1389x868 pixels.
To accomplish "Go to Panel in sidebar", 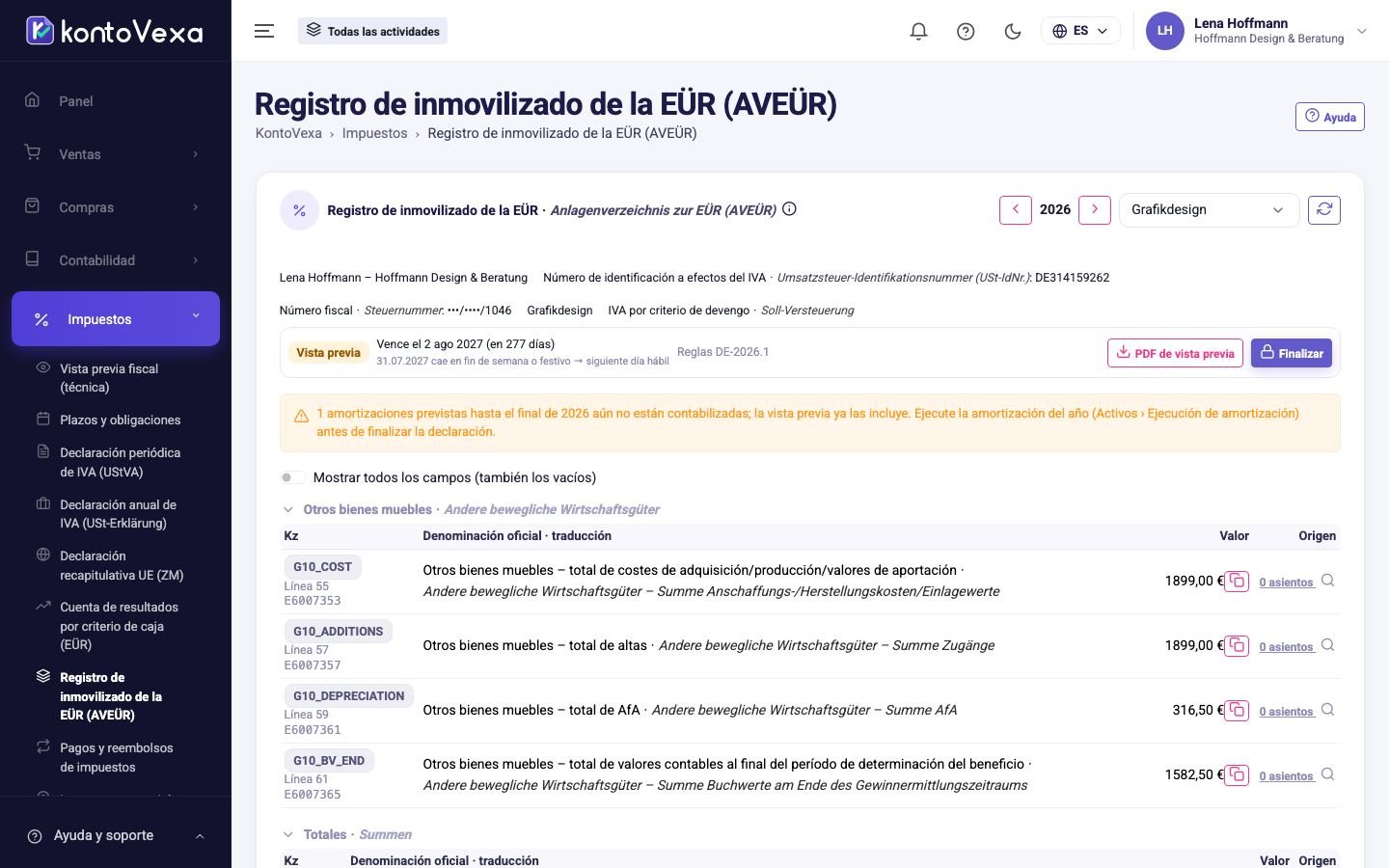I will 116,101.
